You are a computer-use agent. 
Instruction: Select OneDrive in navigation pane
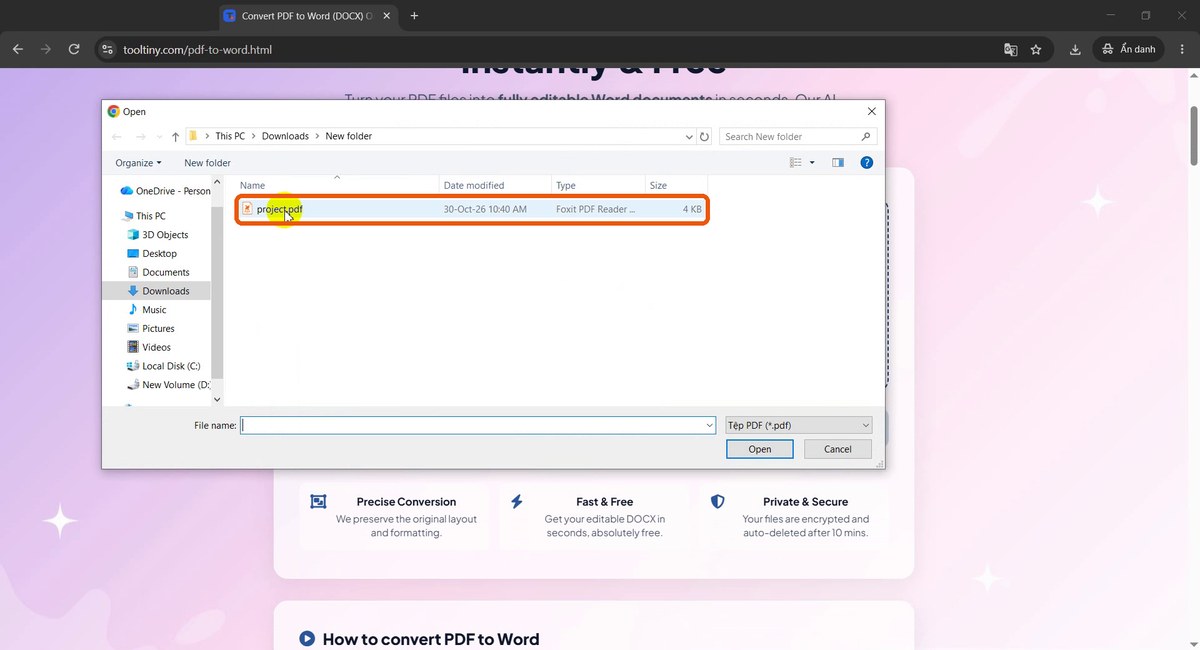165,191
